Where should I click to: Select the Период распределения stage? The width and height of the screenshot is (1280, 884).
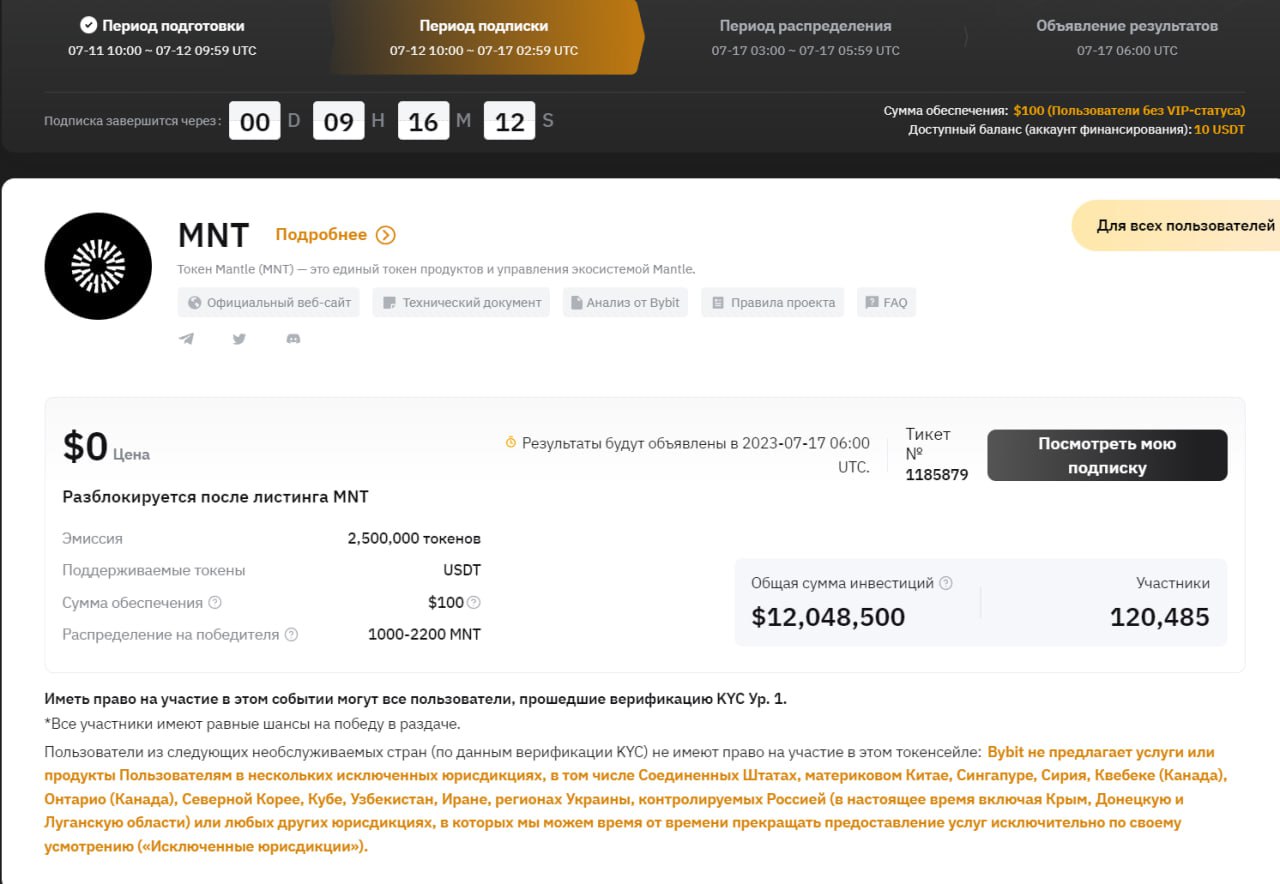tap(805, 37)
